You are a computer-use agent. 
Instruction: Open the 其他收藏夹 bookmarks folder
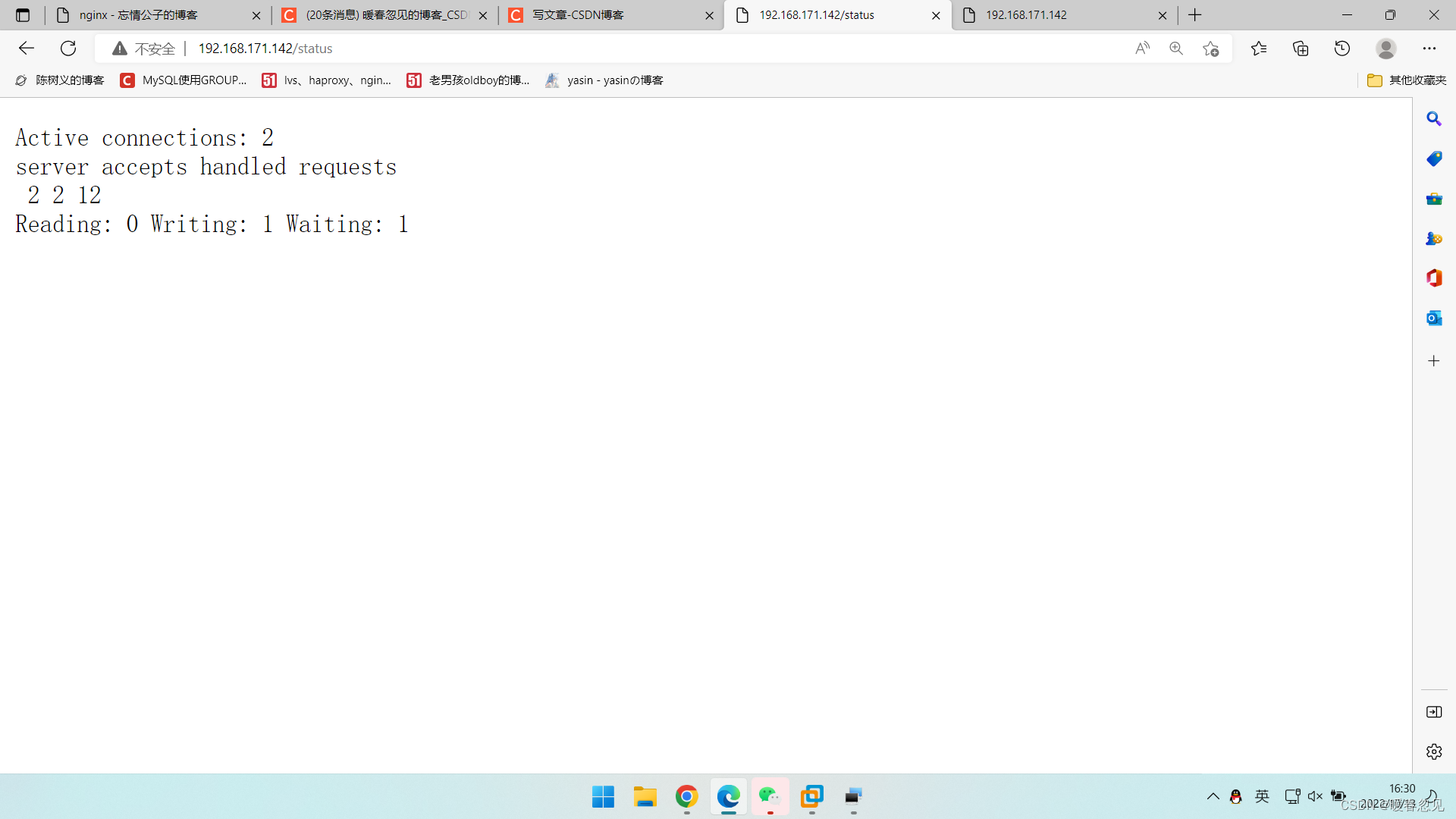coord(1407,80)
